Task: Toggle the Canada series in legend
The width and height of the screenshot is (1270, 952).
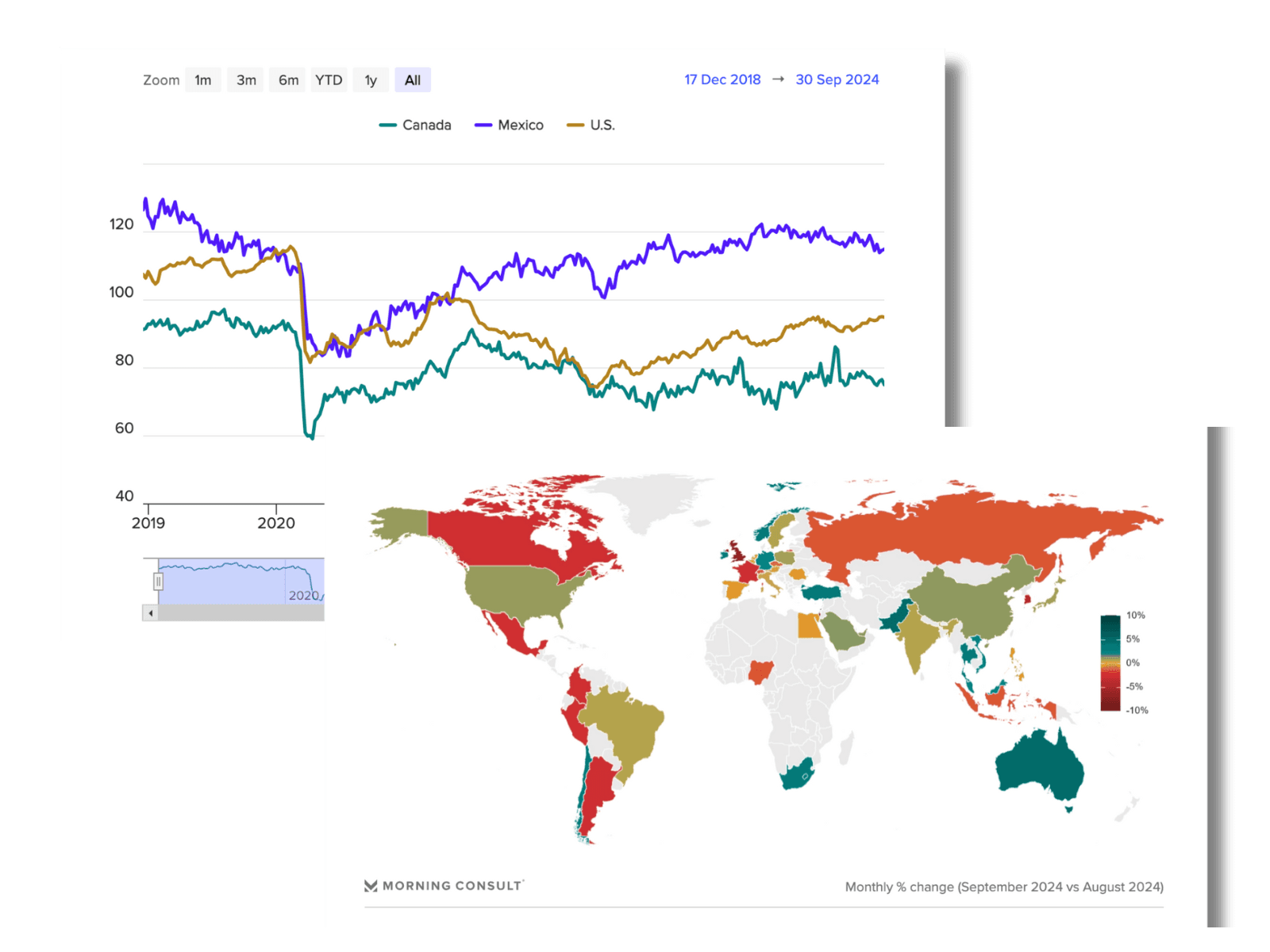Action: 415,125
